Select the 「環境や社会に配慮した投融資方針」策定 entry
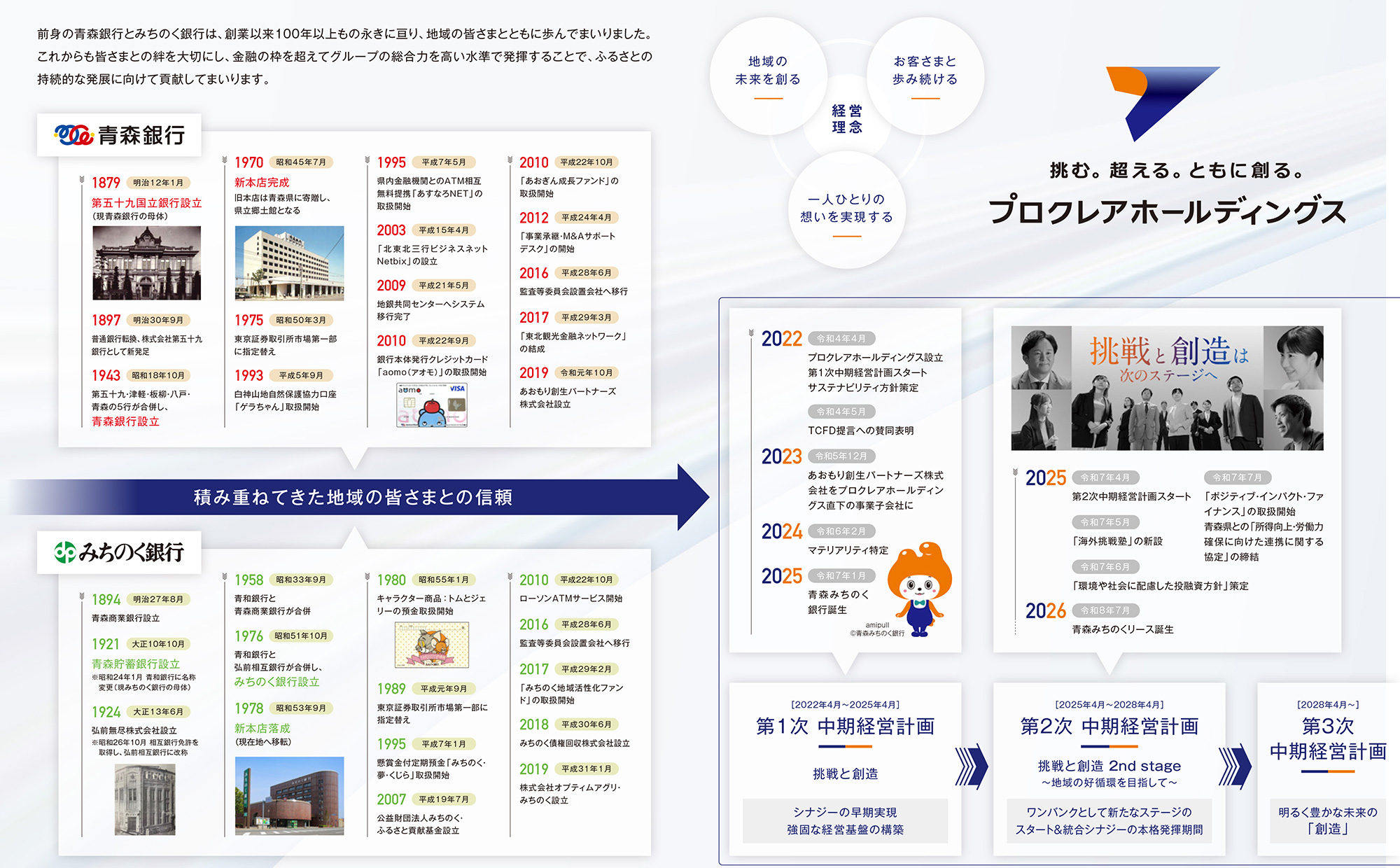The image size is (1400, 868). pos(1161,586)
